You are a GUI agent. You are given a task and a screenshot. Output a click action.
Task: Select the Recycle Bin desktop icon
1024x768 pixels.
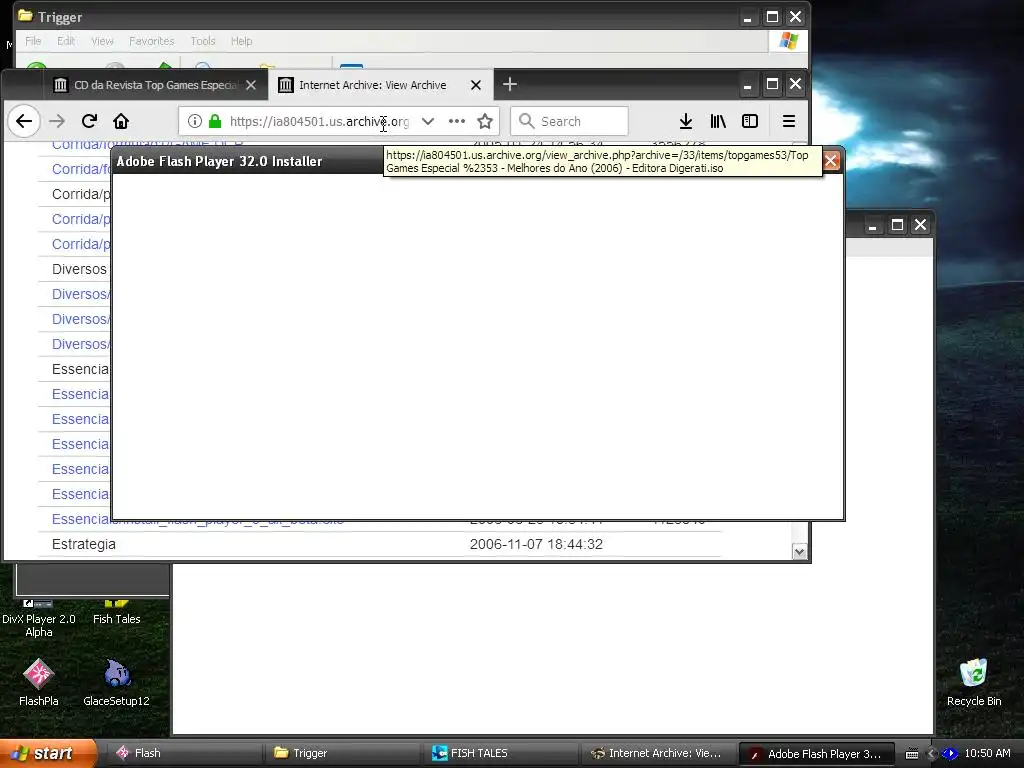click(974, 683)
